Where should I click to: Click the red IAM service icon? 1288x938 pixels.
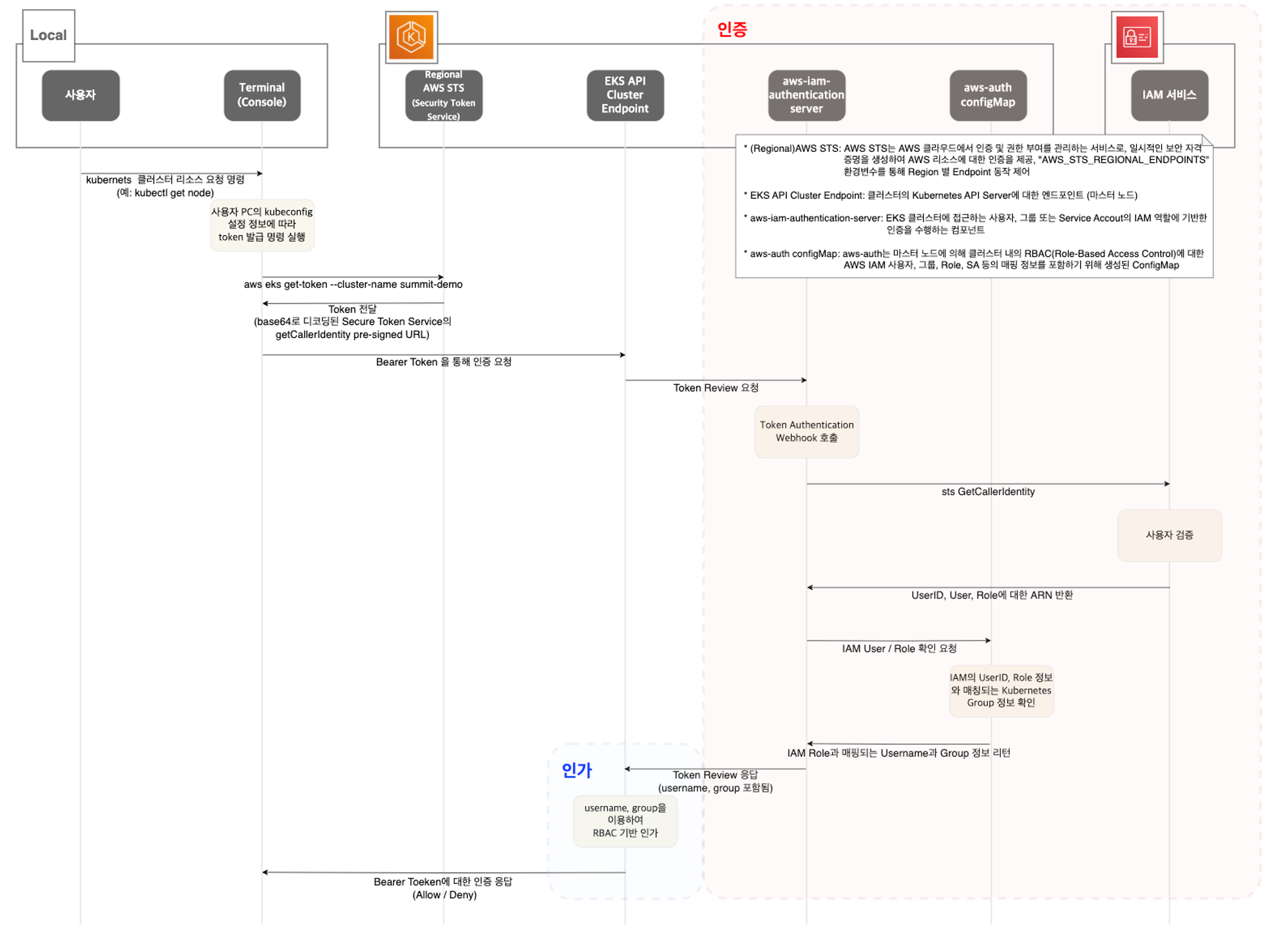[1136, 37]
